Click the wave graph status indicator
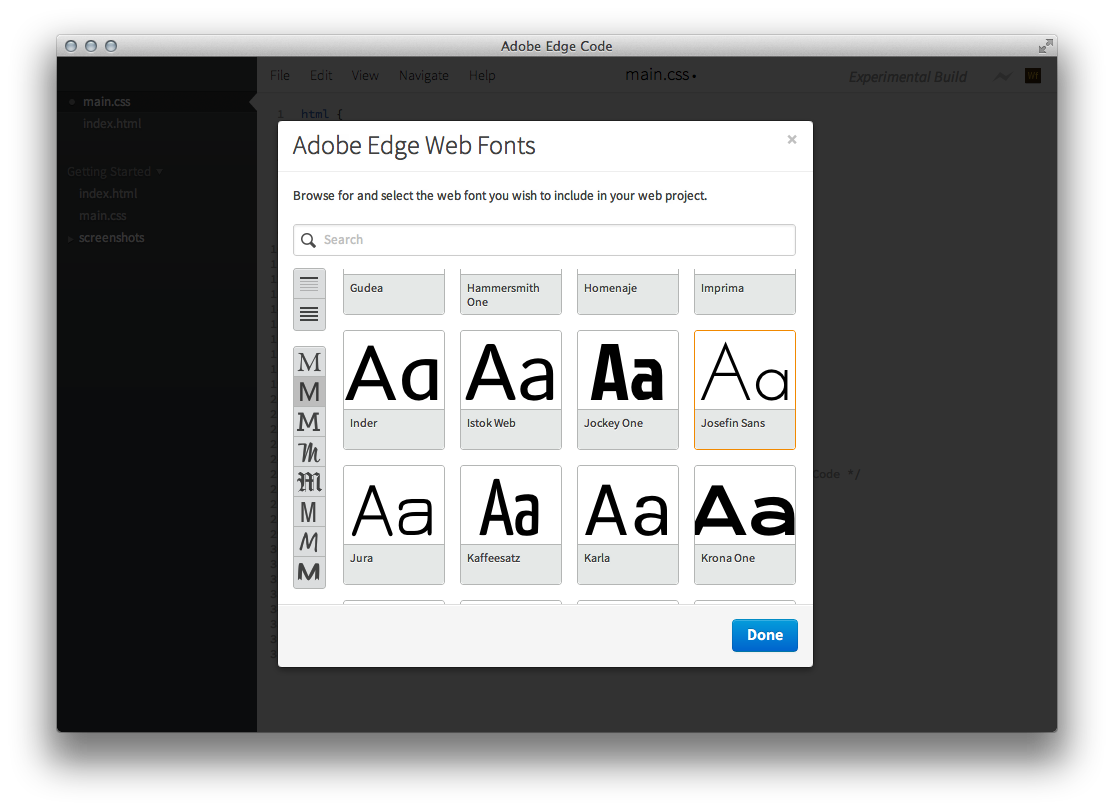The height and width of the screenshot is (811, 1114). (x=1004, y=75)
